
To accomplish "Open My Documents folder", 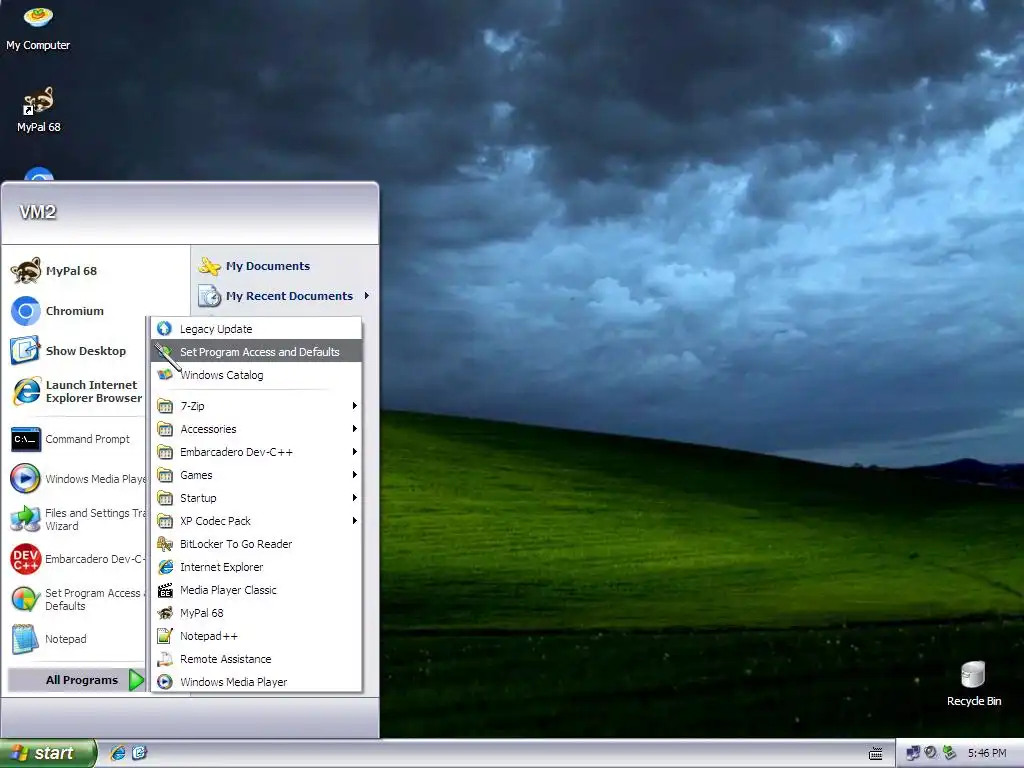I will pos(268,266).
